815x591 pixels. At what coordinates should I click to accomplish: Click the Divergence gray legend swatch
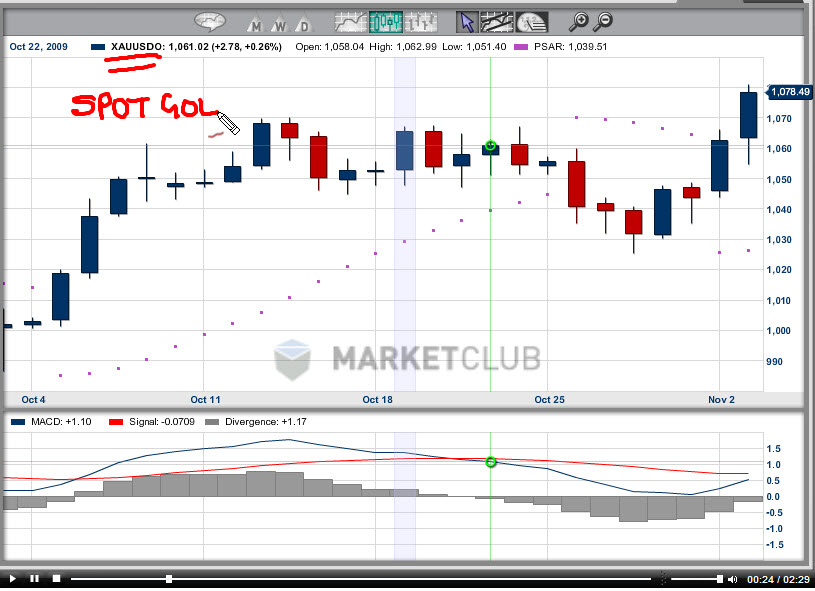click(x=212, y=422)
